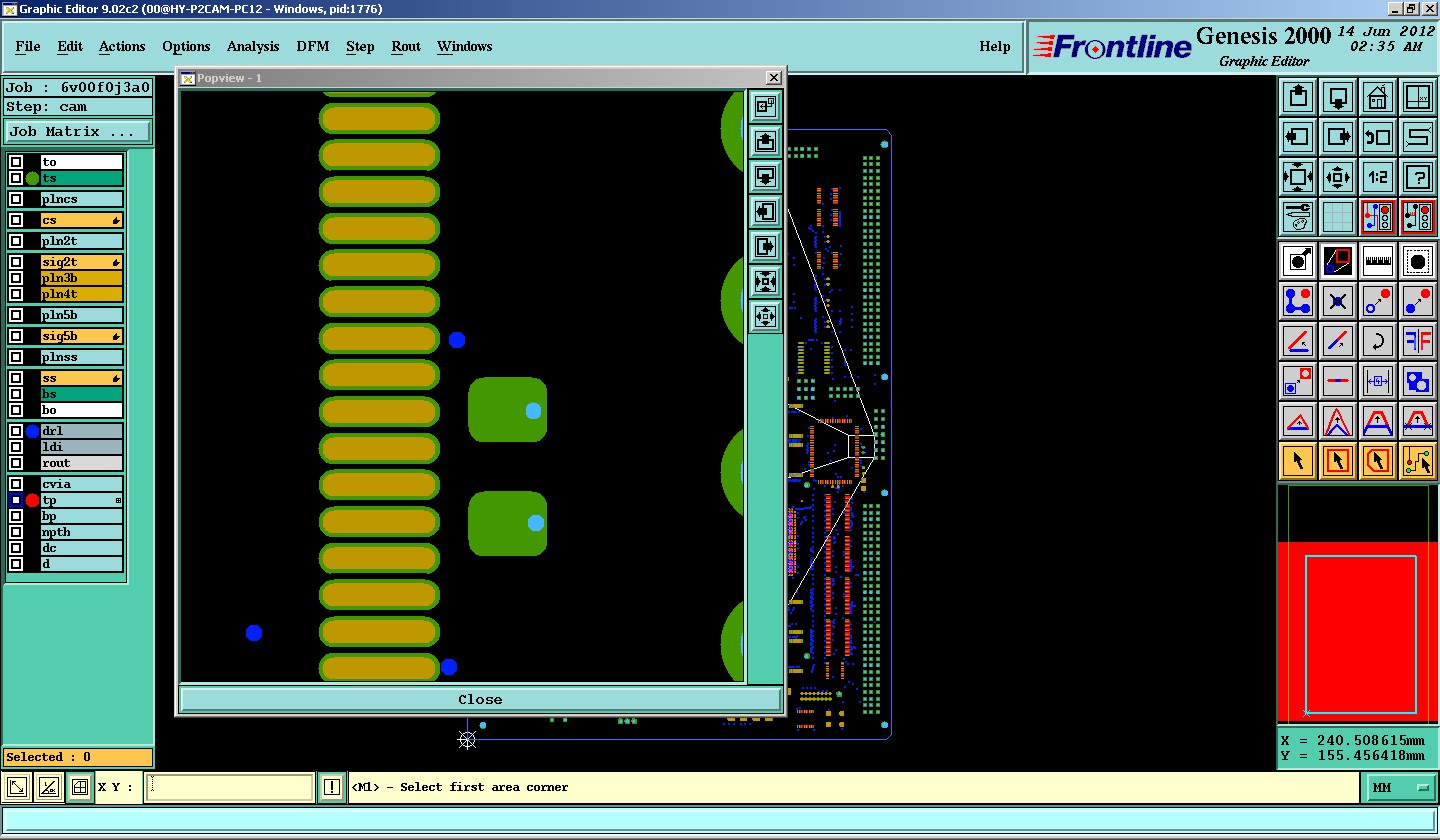Open the Rout menu
Image resolution: width=1440 pixels, height=840 pixels.
(406, 47)
